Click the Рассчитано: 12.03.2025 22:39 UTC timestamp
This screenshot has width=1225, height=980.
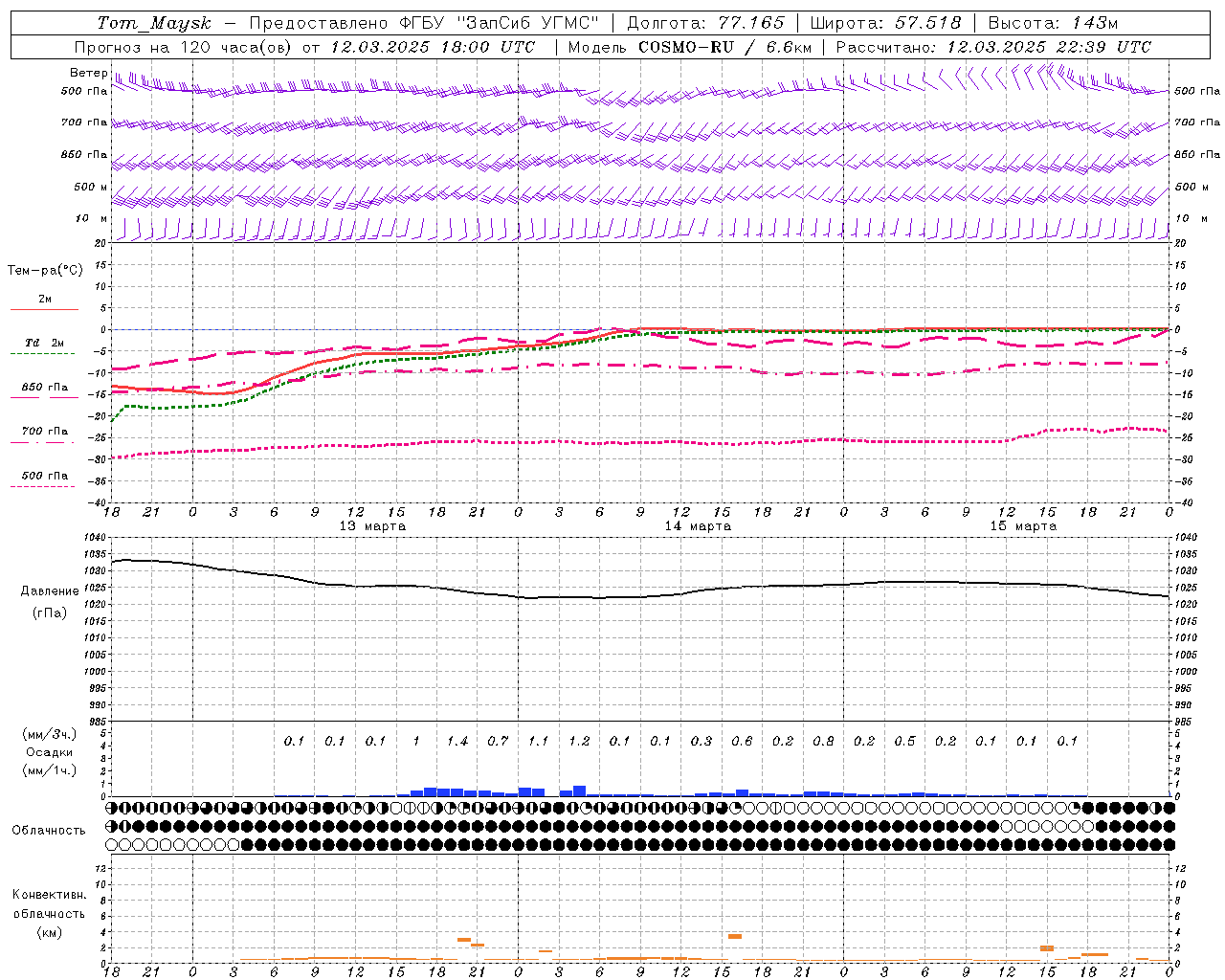click(x=993, y=47)
